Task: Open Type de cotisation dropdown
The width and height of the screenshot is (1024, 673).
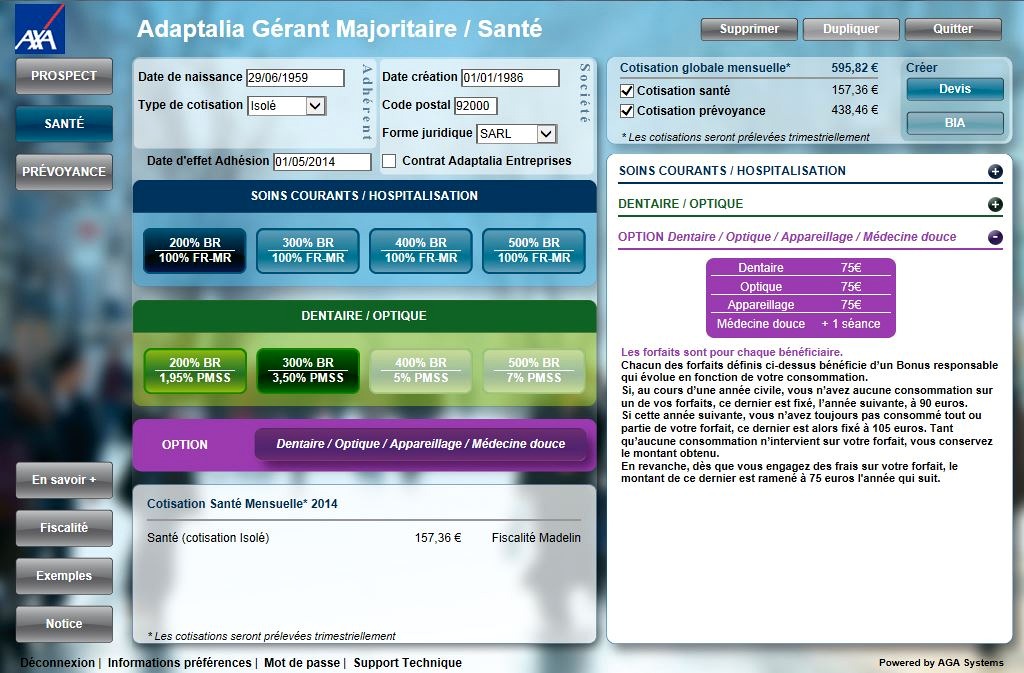Action: click(x=287, y=106)
